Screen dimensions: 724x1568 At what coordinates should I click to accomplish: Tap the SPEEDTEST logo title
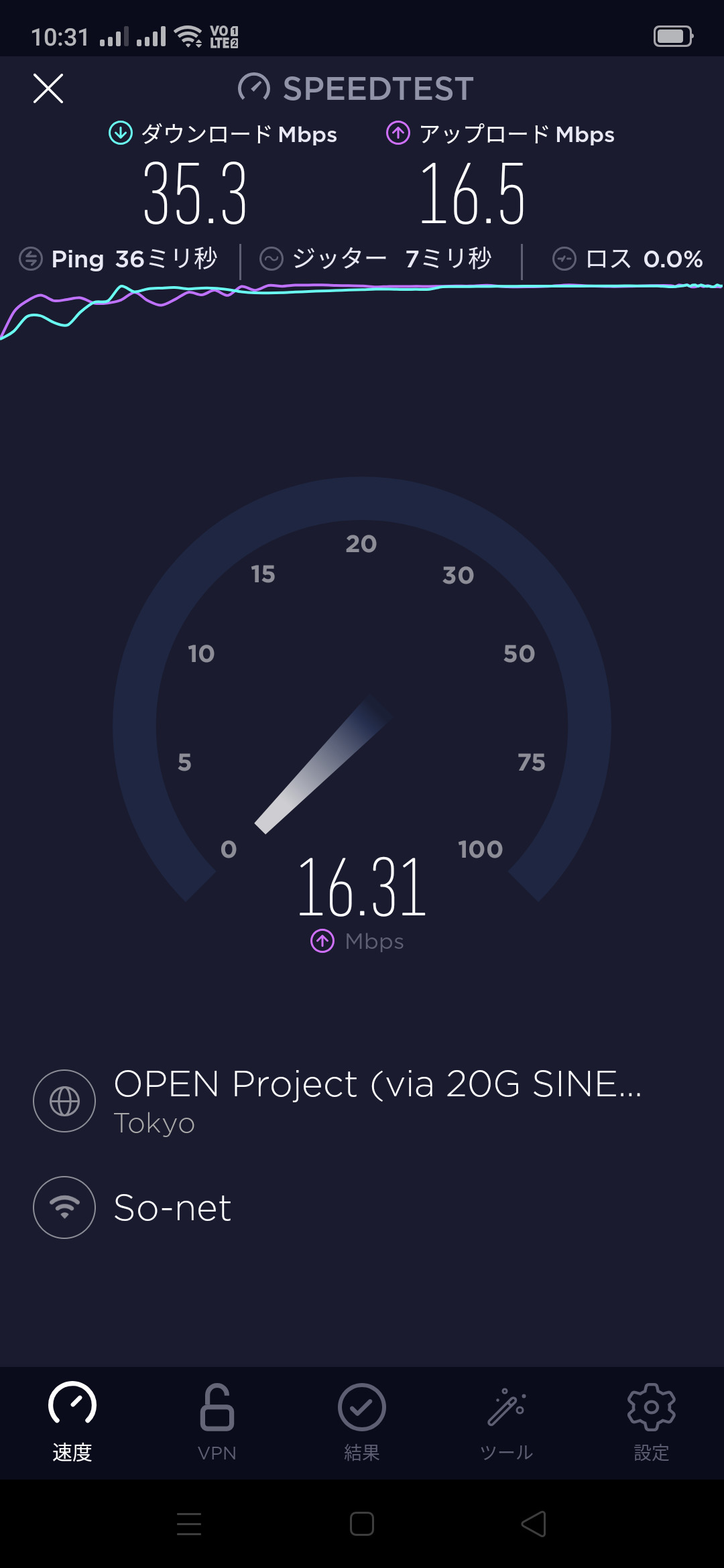(356, 88)
